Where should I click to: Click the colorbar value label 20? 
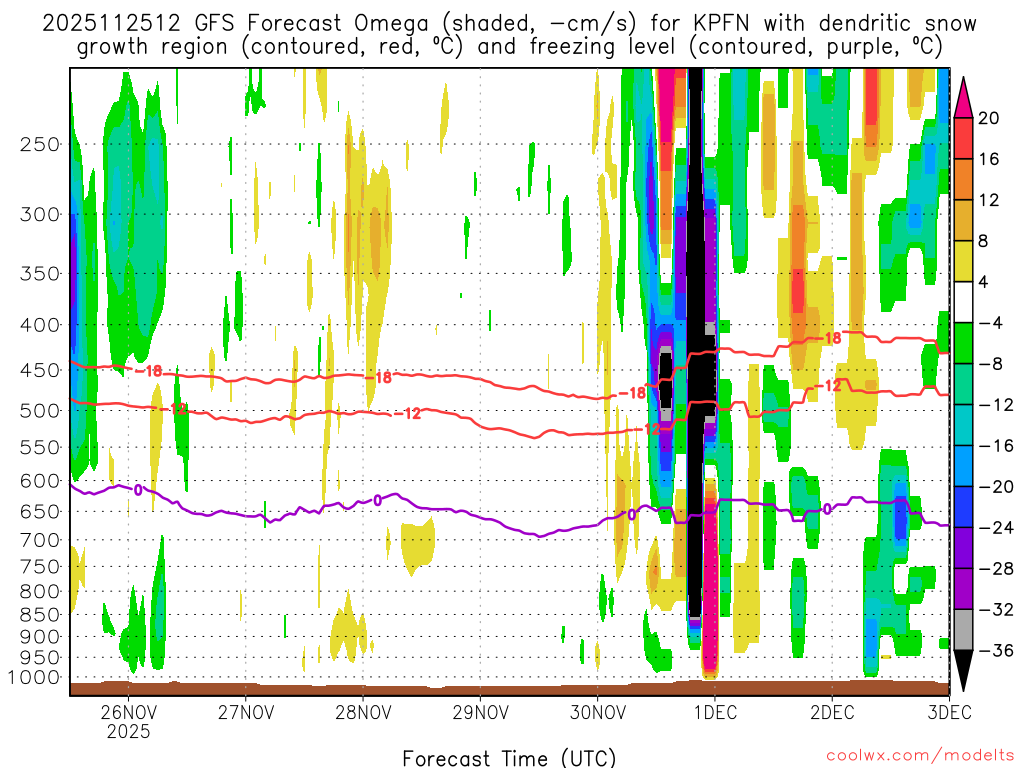coord(989,118)
